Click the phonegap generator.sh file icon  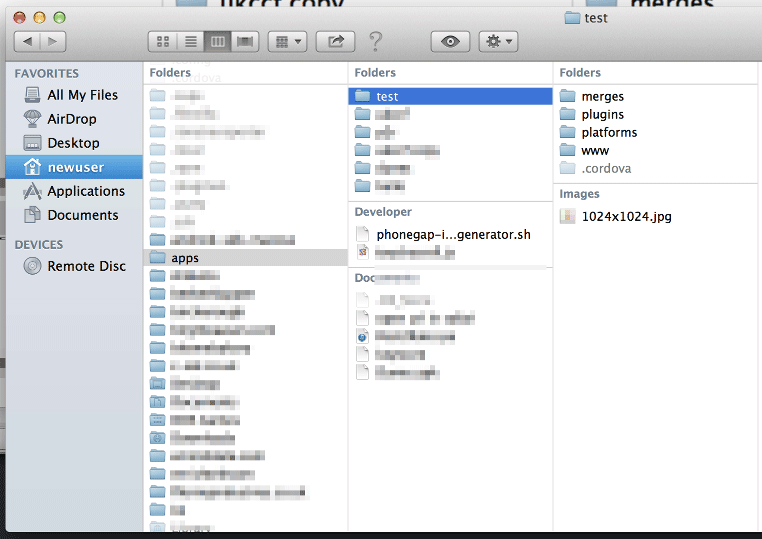363,234
